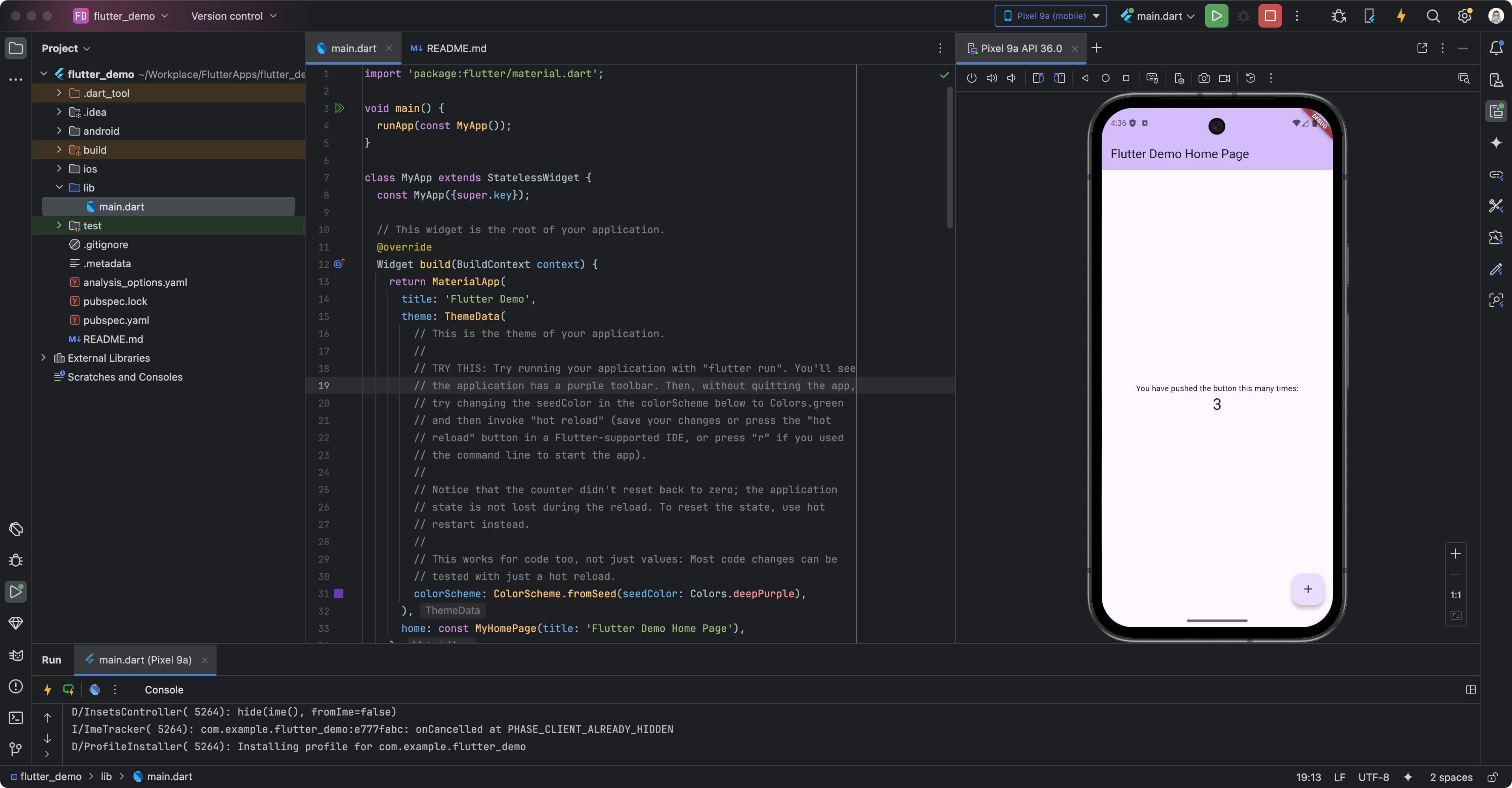1512x788 pixels.
Task: Take a screenshot with the emulator camera icon
Action: tap(1203, 78)
